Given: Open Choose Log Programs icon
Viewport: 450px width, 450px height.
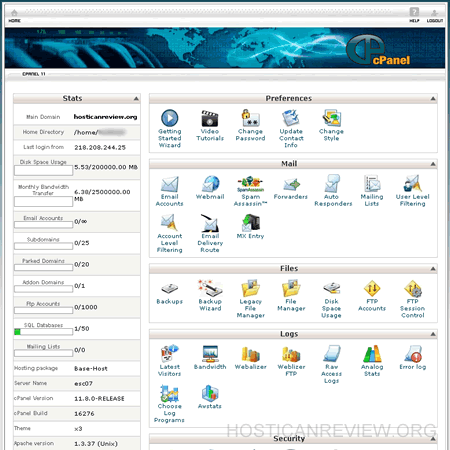Looking at the screenshot, I should click(x=170, y=393).
